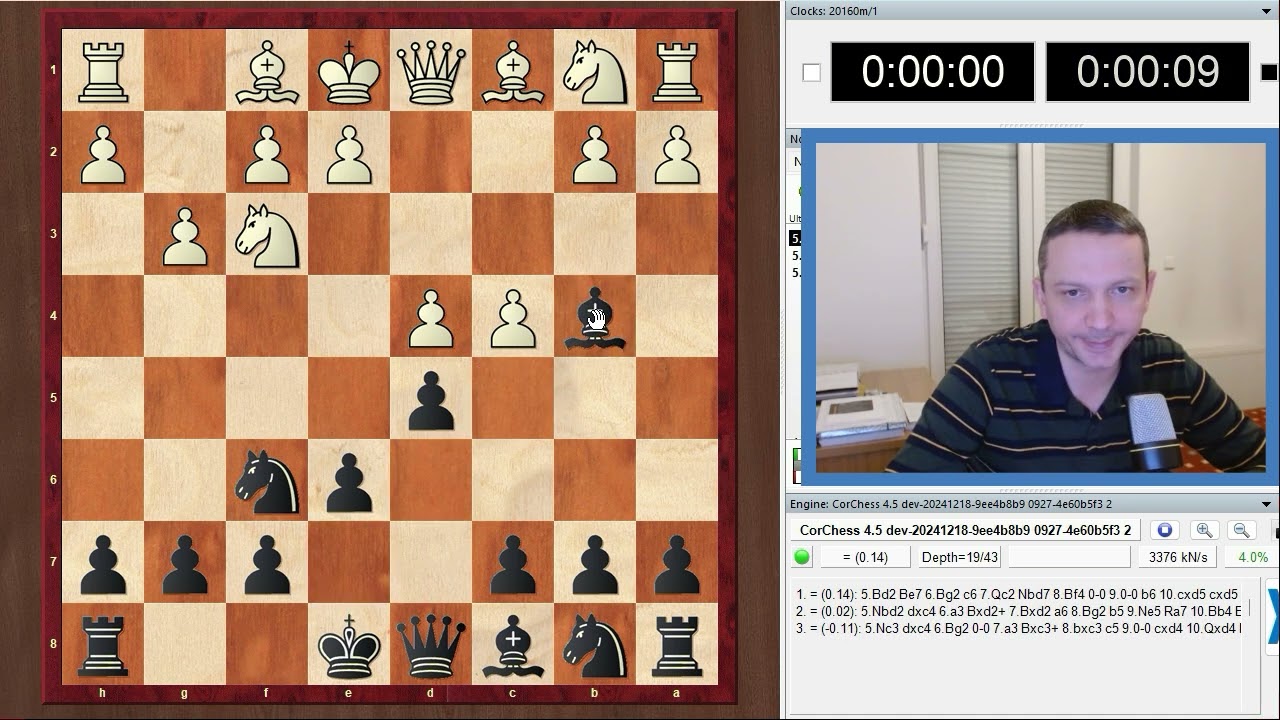Image resolution: width=1280 pixels, height=720 pixels.
Task: Open the Engine panel dropdown arrow
Action: point(1267,504)
